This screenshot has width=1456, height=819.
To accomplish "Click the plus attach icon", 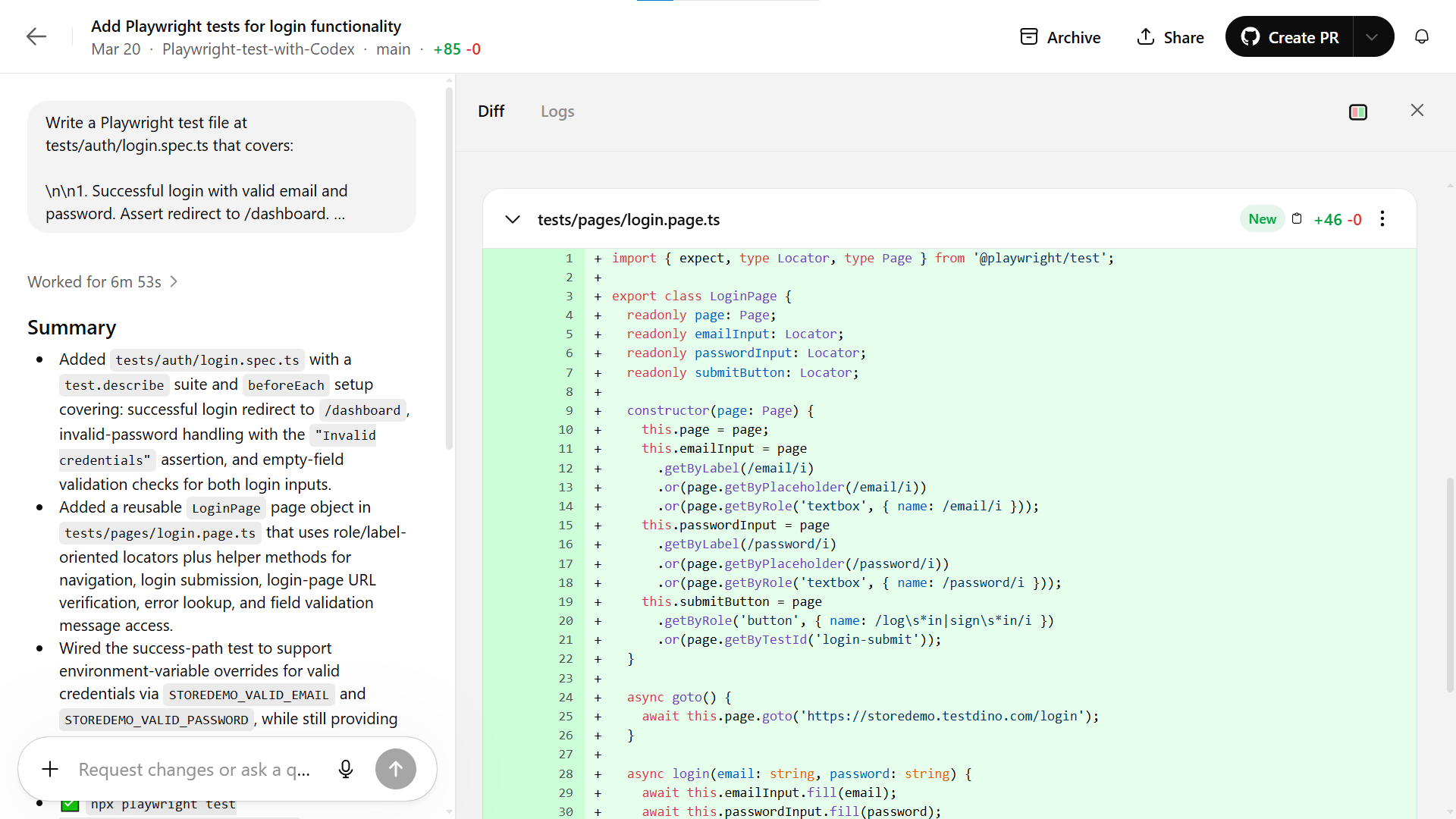I will click(50, 769).
